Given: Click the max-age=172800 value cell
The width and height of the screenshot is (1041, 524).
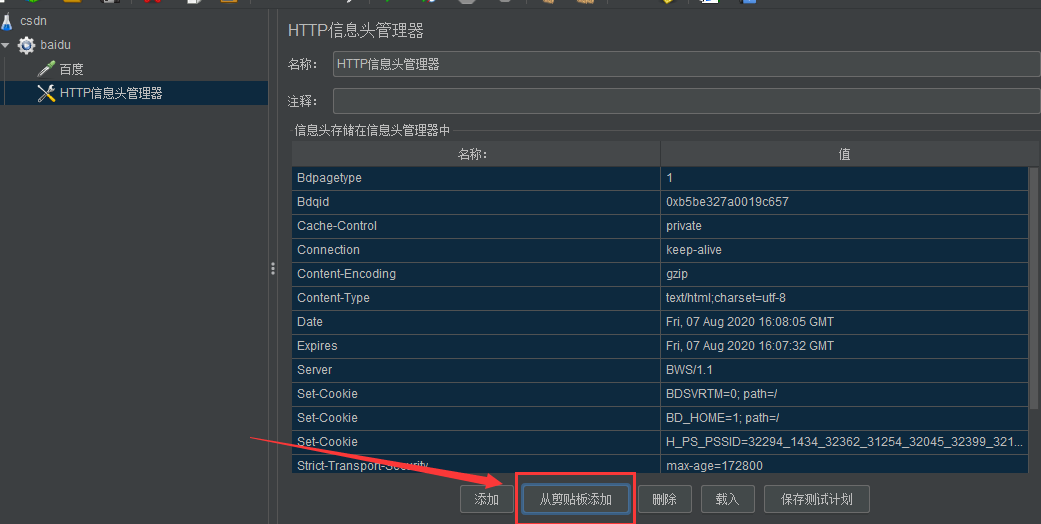Looking at the screenshot, I should coord(844,464).
